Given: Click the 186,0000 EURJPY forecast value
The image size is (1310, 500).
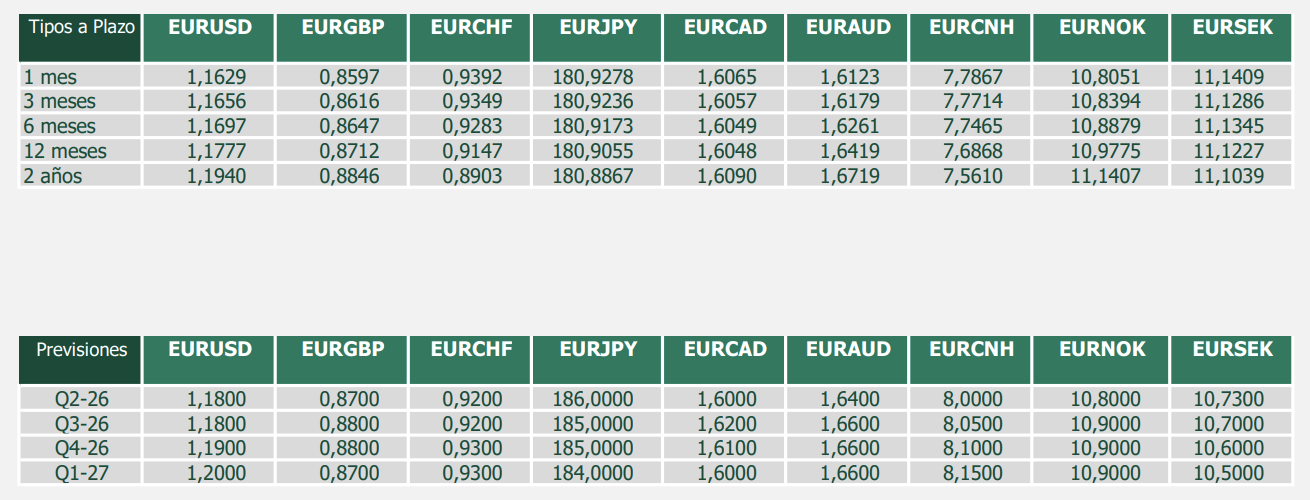Looking at the screenshot, I should coord(593,399).
